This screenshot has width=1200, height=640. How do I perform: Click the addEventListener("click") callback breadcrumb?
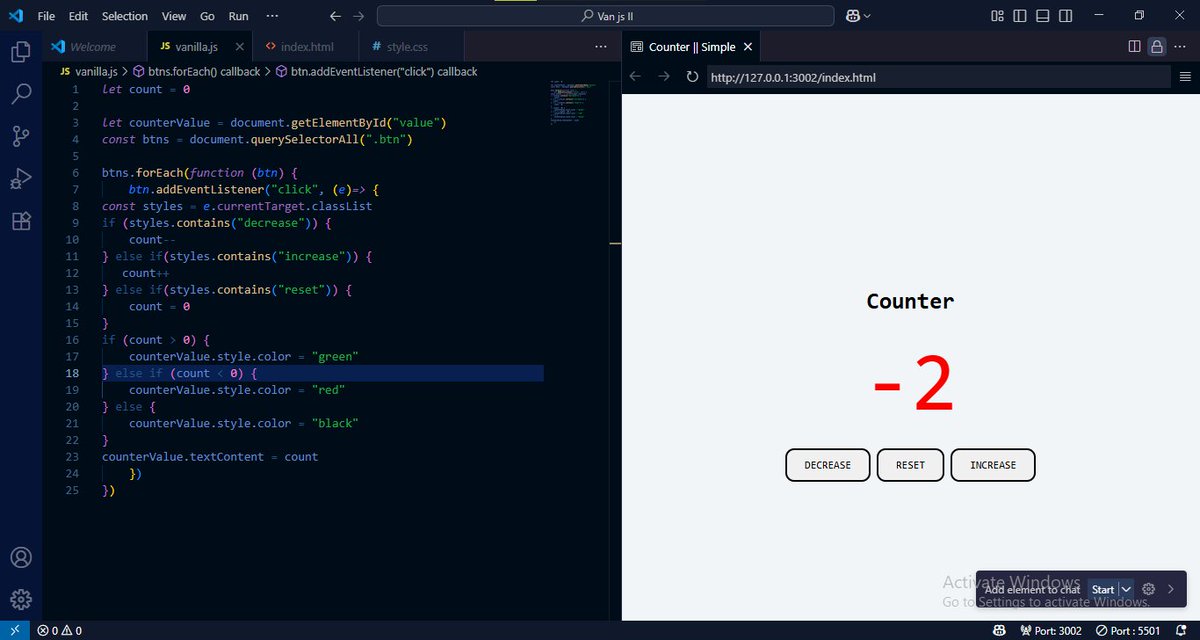376,72
